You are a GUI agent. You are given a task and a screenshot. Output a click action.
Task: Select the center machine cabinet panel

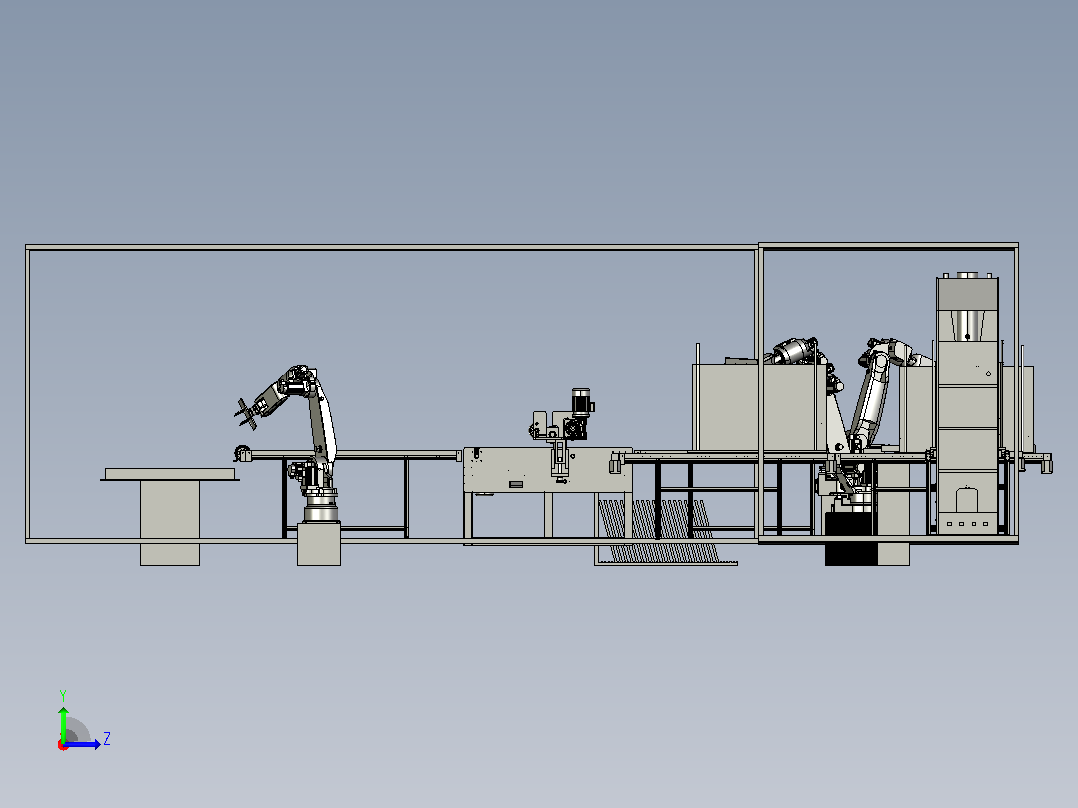coord(548,470)
